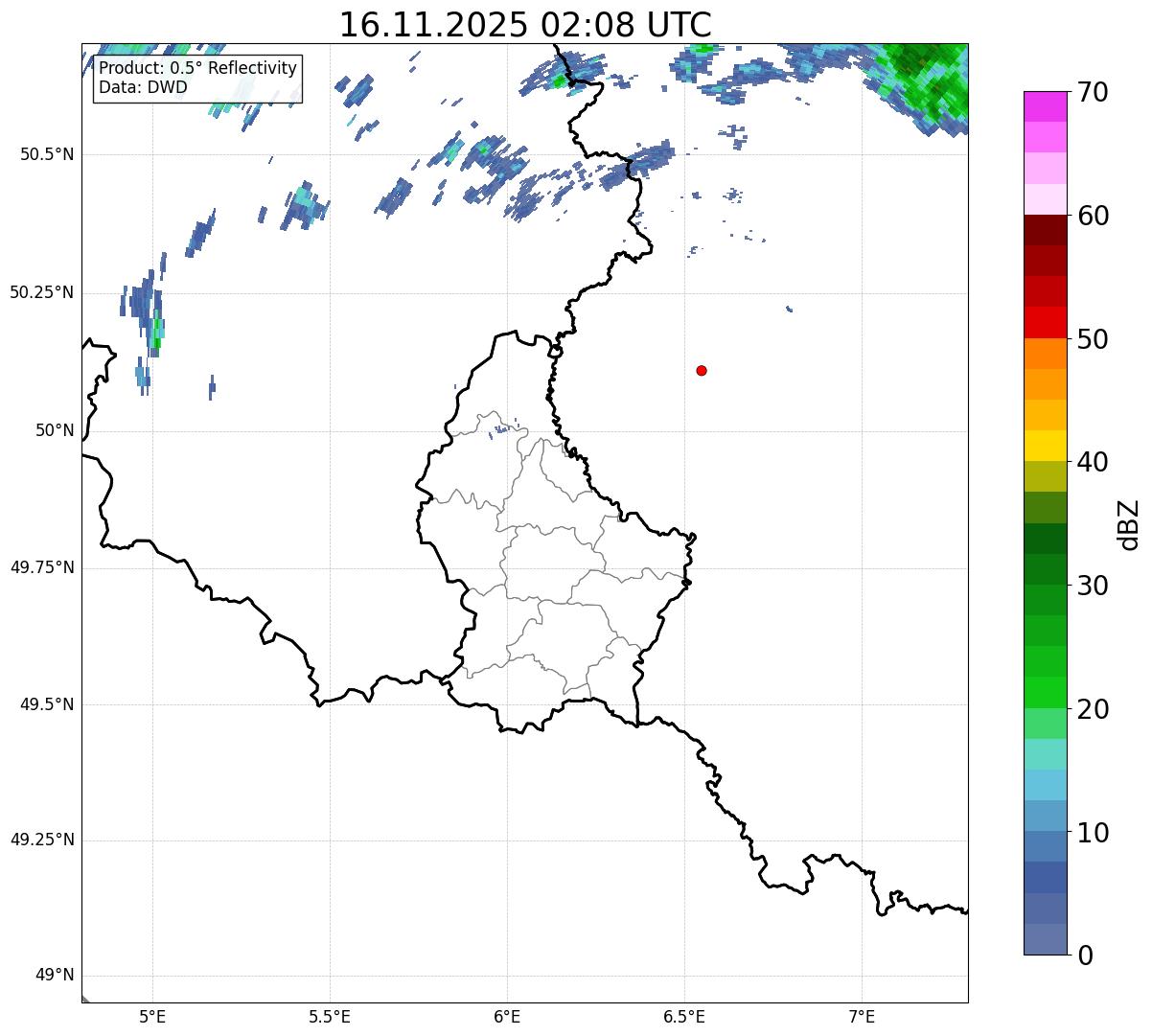Click the "49.5°N" latitude label
This screenshot has width=1152, height=1036.
pyautogui.click(x=41, y=704)
